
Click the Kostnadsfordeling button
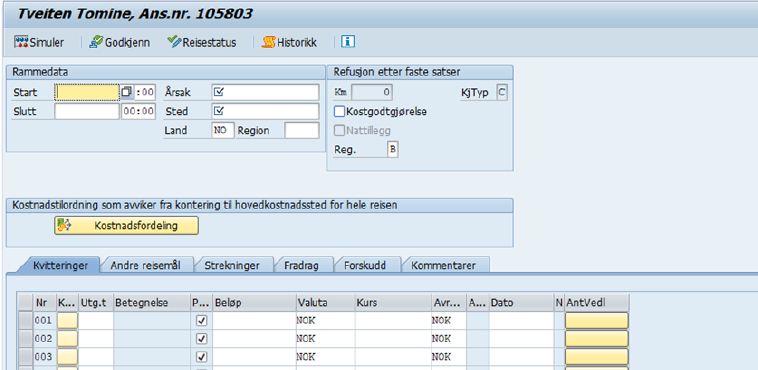tap(126, 225)
